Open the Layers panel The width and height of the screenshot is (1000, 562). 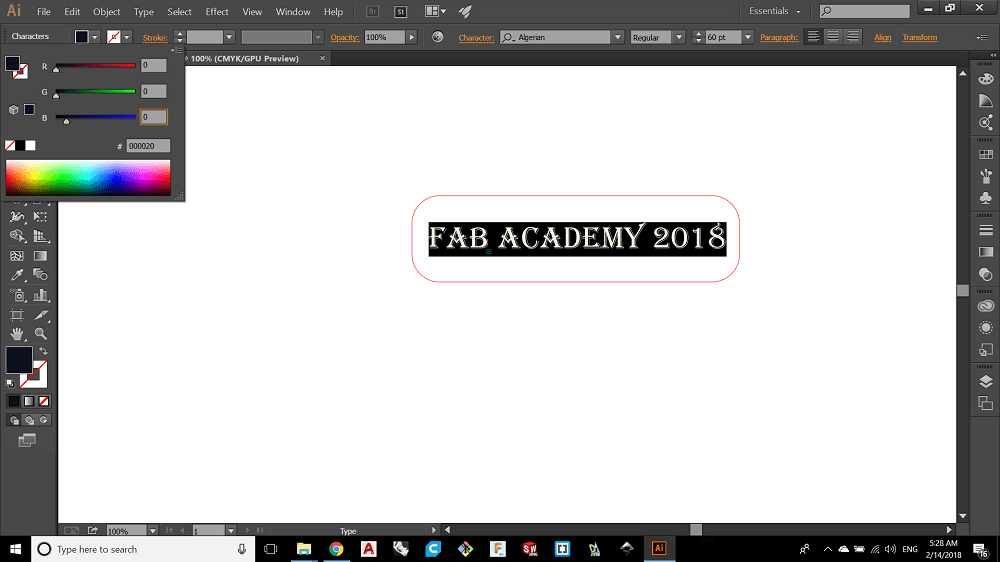pyautogui.click(x=985, y=381)
